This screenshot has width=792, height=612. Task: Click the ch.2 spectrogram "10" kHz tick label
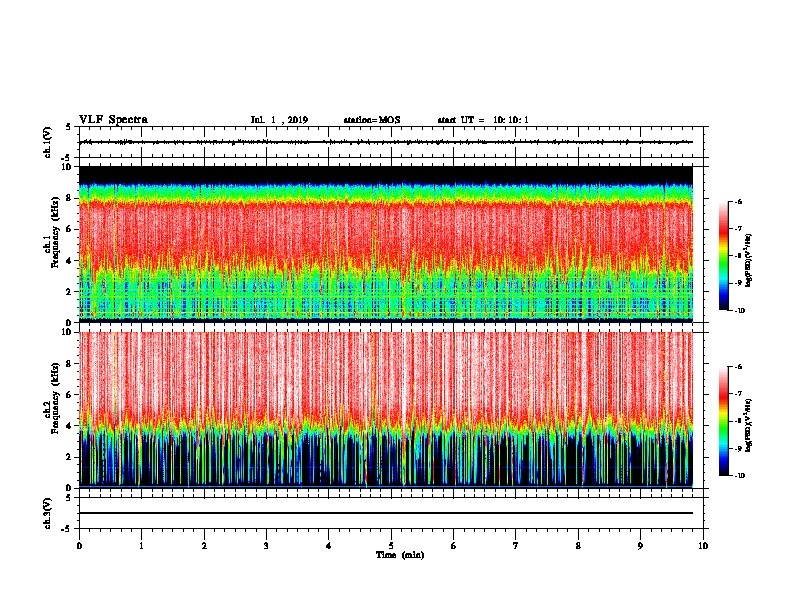tap(69, 332)
